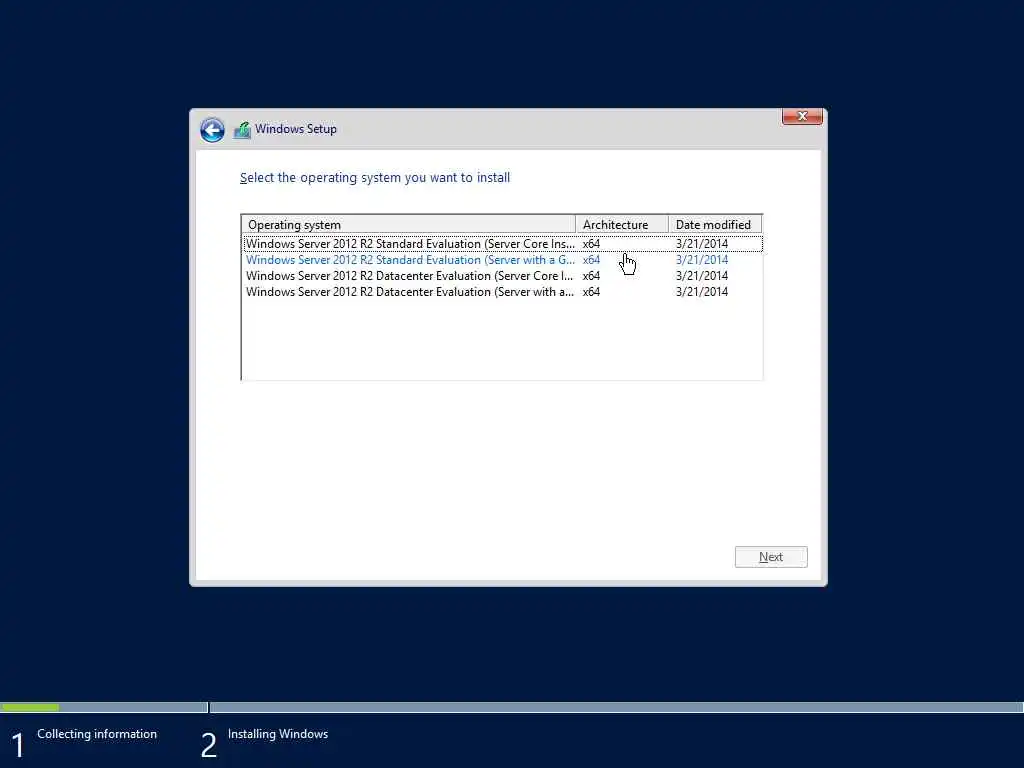Viewport: 1024px width, 768px height.
Task: Select Datacenter Evaluation (Server Core I... row
Action: pos(503,276)
